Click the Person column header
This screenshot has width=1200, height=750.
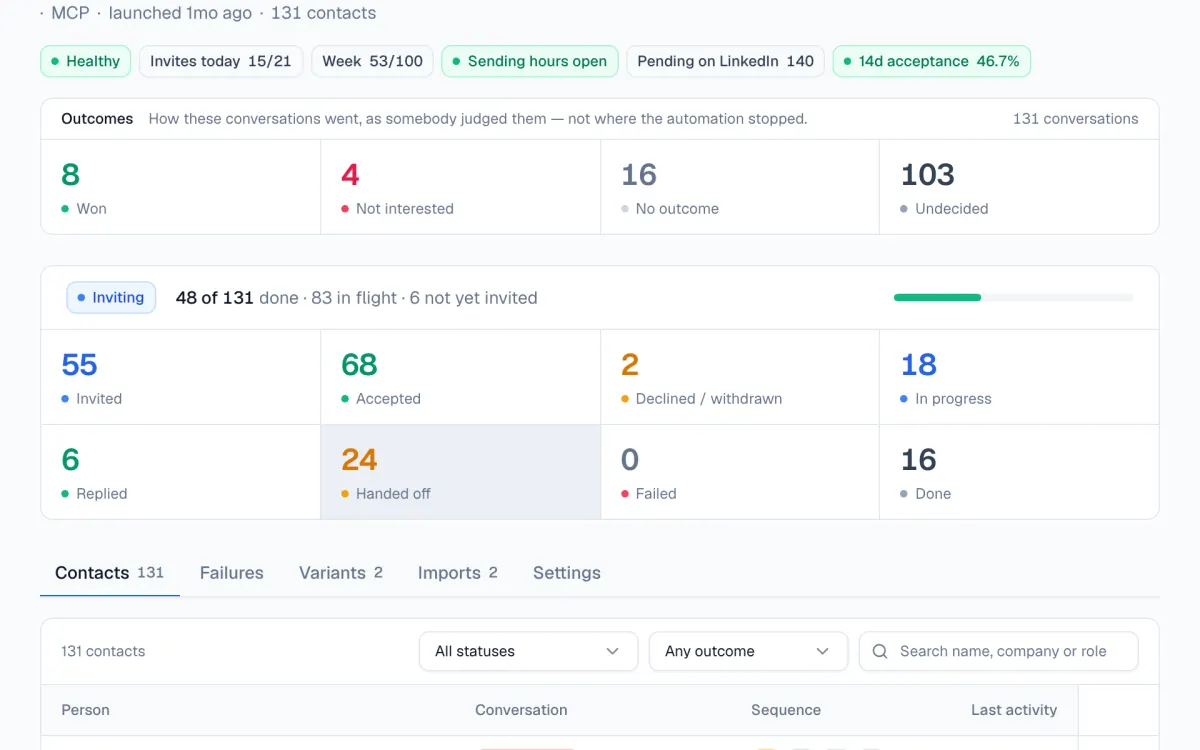(86, 710)
